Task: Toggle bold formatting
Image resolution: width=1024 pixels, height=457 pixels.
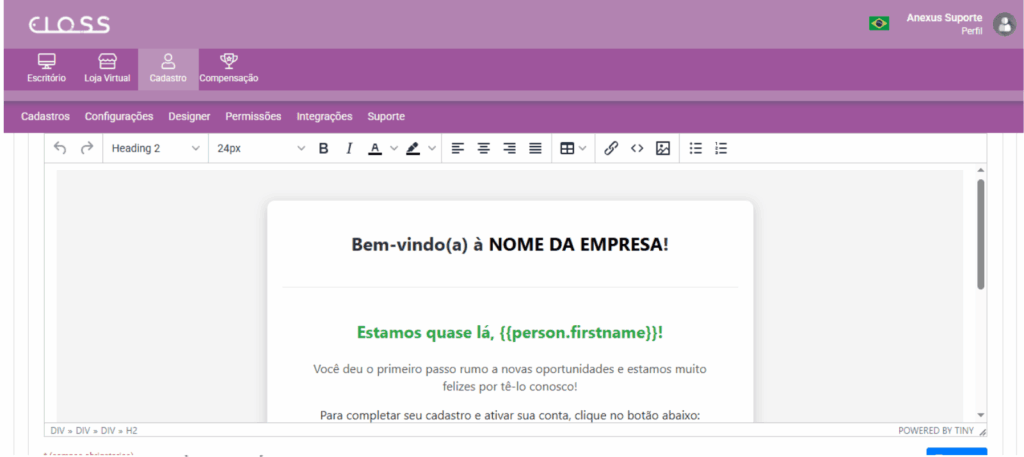Action: (323, 148)
